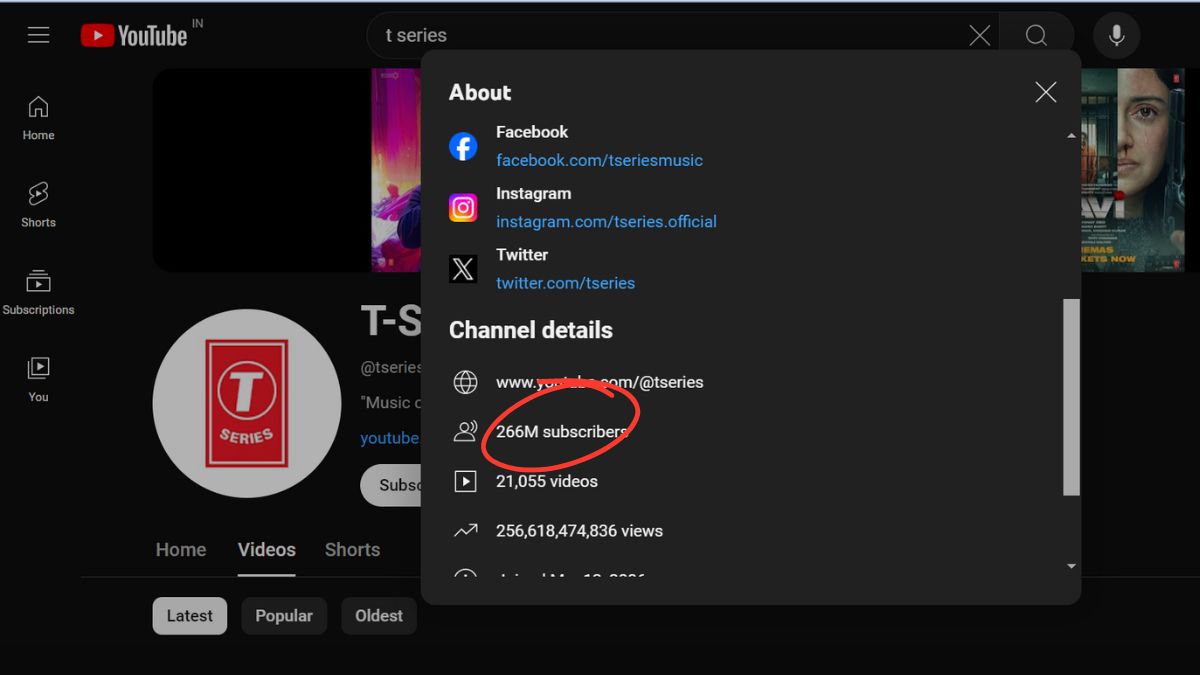
Task: Open the instagram.com/tseries.official link
Action: point(606,222)
